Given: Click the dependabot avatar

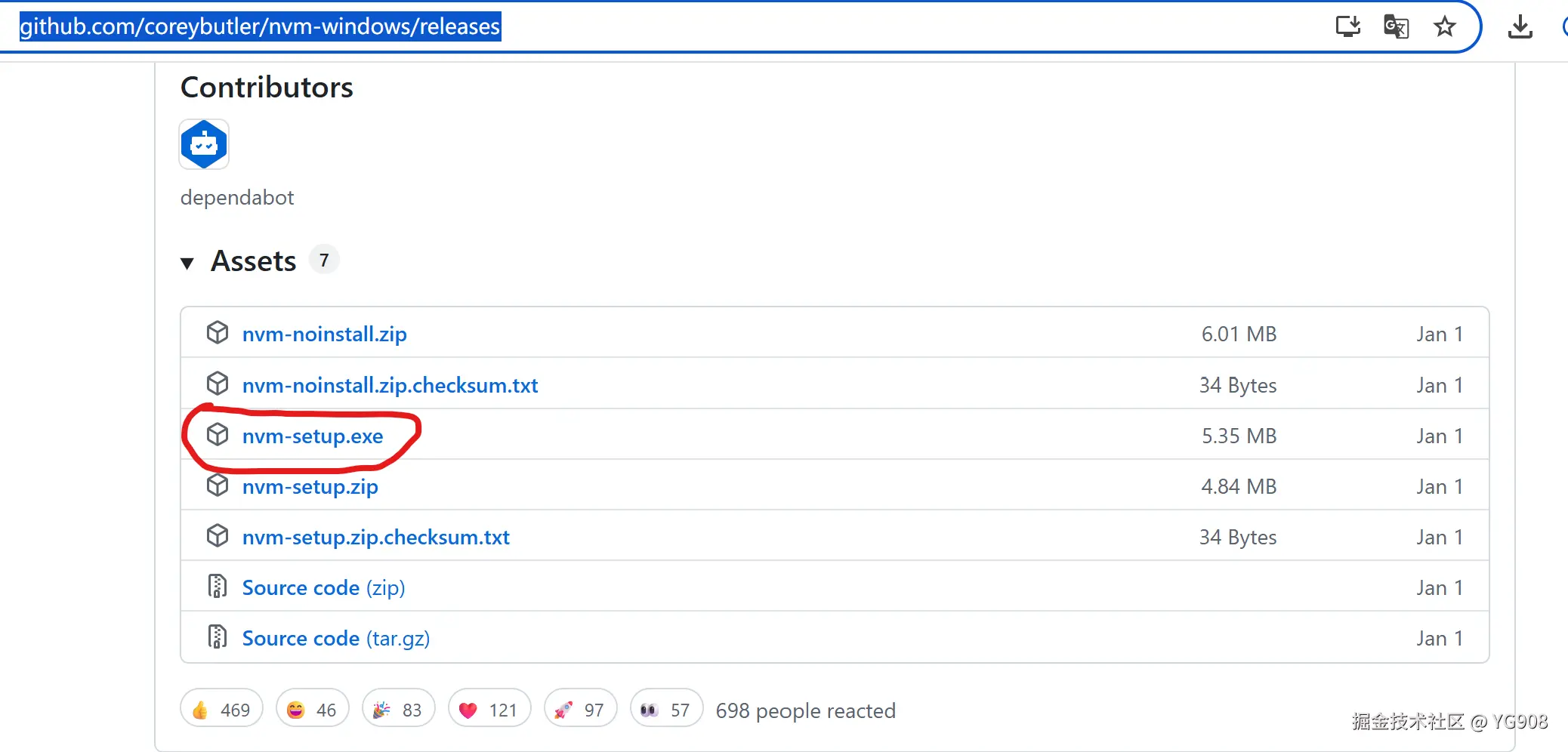Looking at the screenshot, I should point(204,144).
